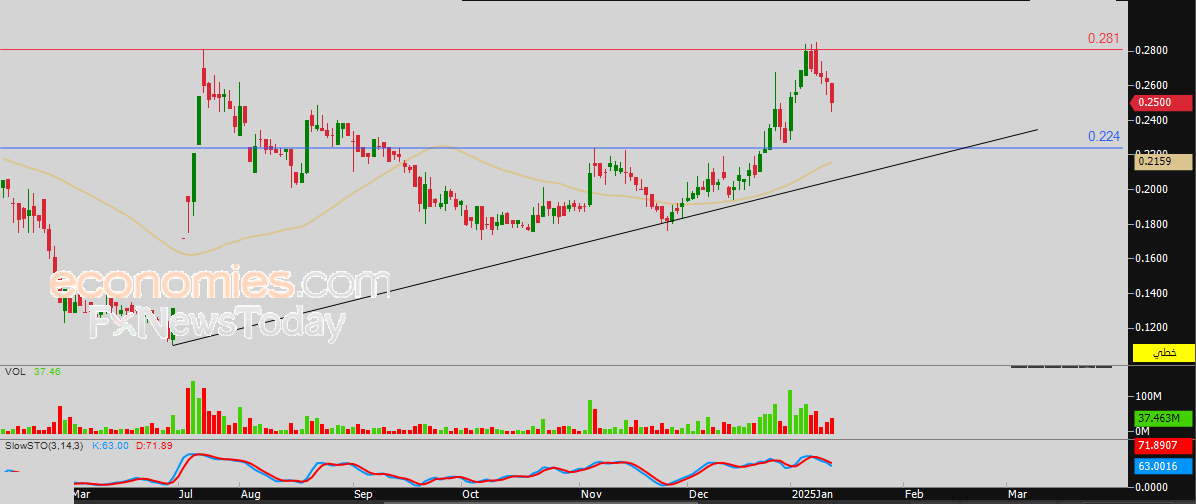Click the Dec label on time axis
Viewport: 1196px width, 504px height.
click(x=698, y=494)
